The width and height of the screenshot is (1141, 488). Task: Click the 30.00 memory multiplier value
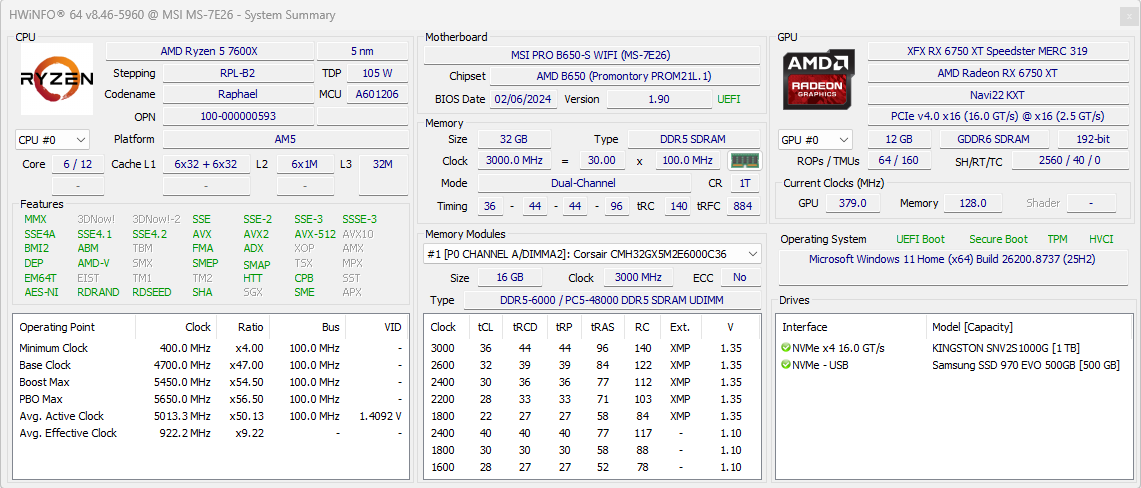(602, 161)
